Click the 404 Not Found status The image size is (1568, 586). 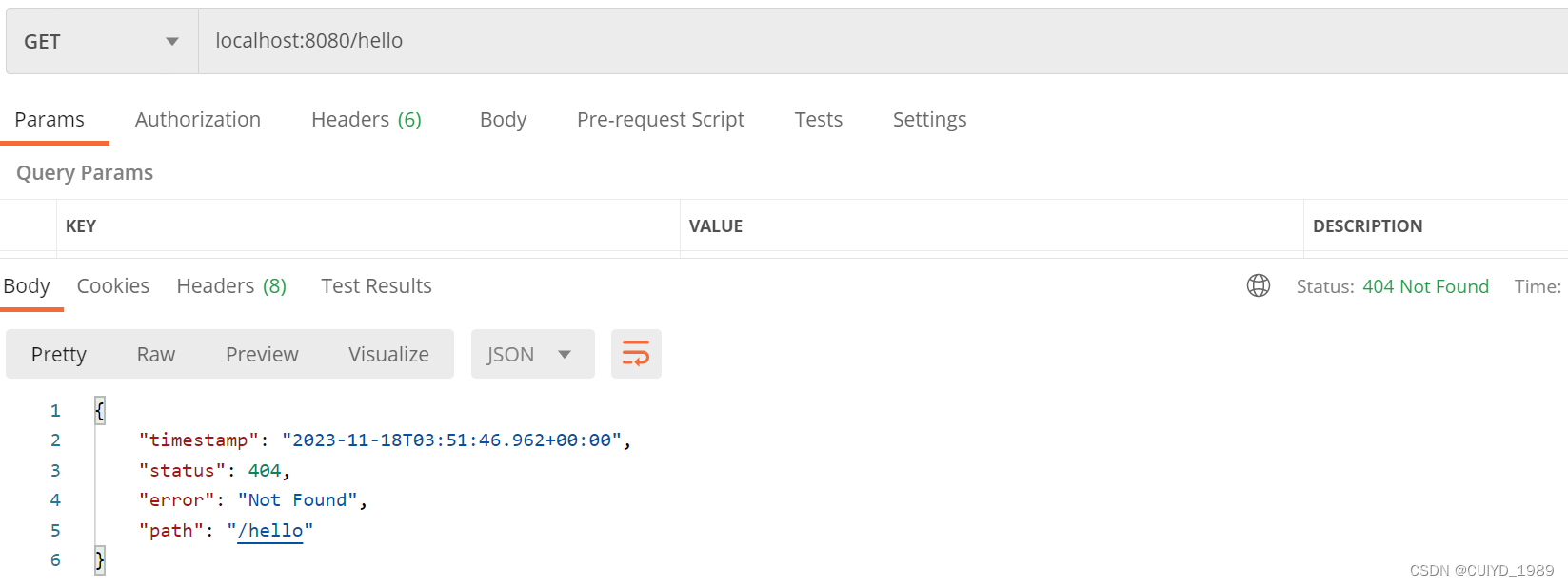1425,286
